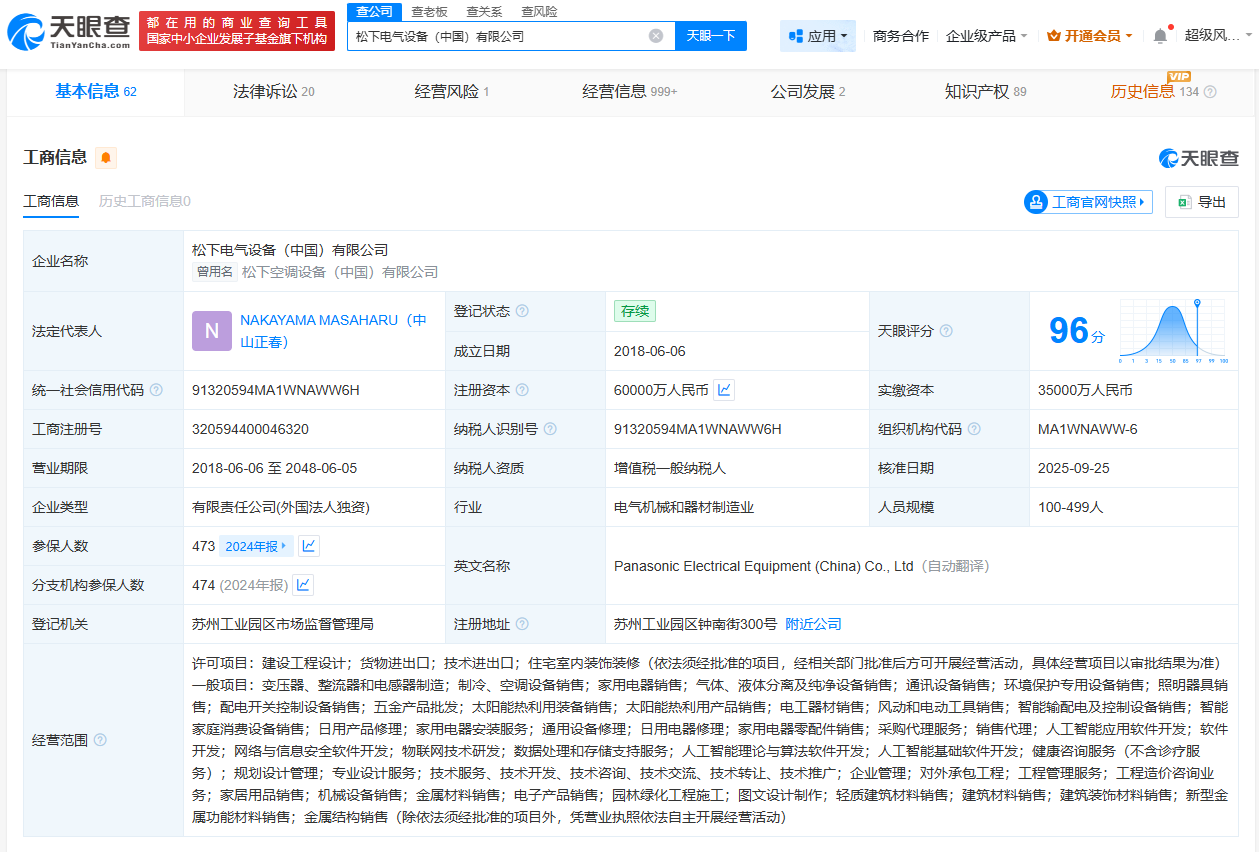Click the chart icon beside insured persons 473

(x=308, y=546)
